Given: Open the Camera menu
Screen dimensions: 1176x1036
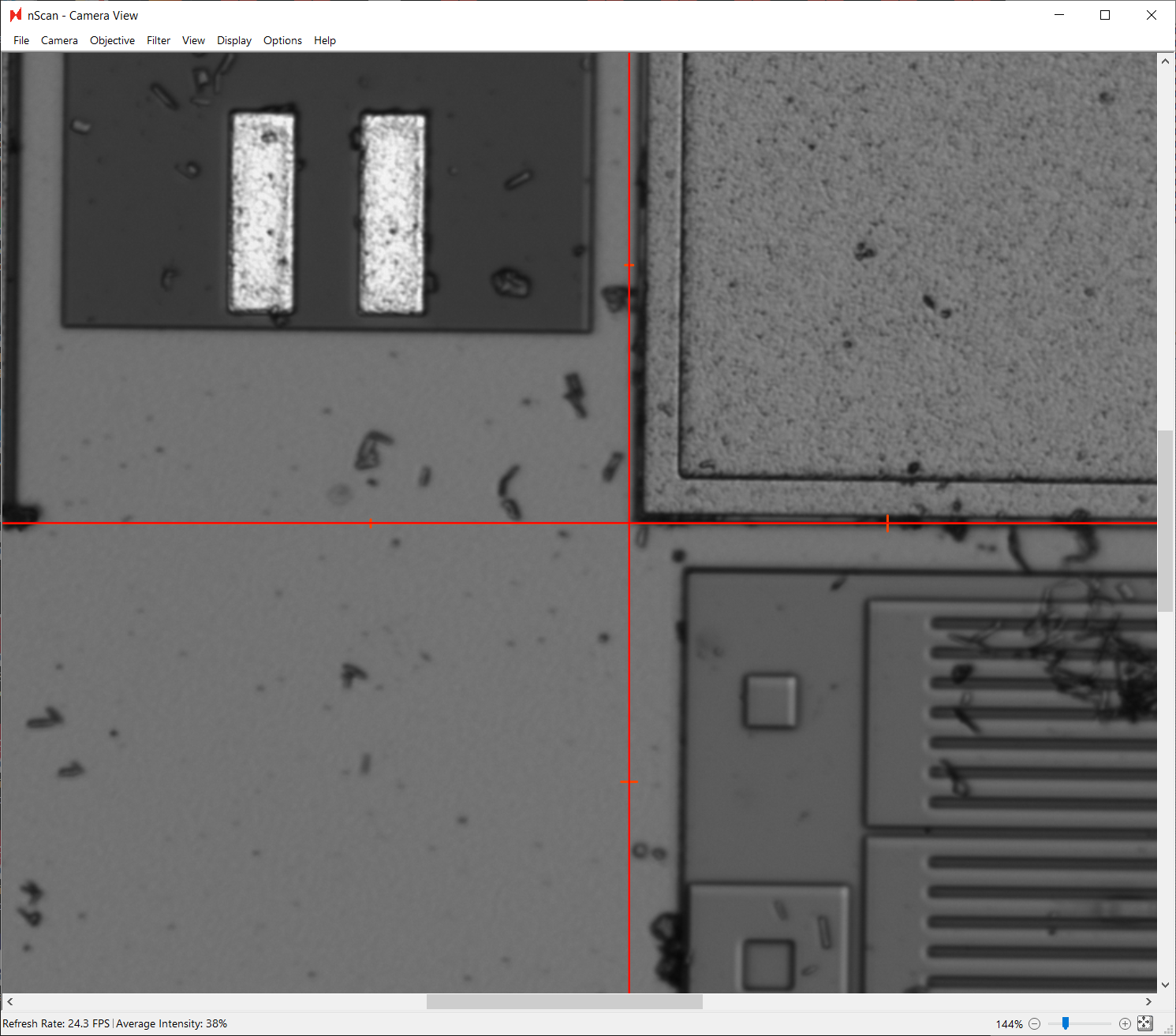Looking at the screenshot, I should click(x=59, y=40).
